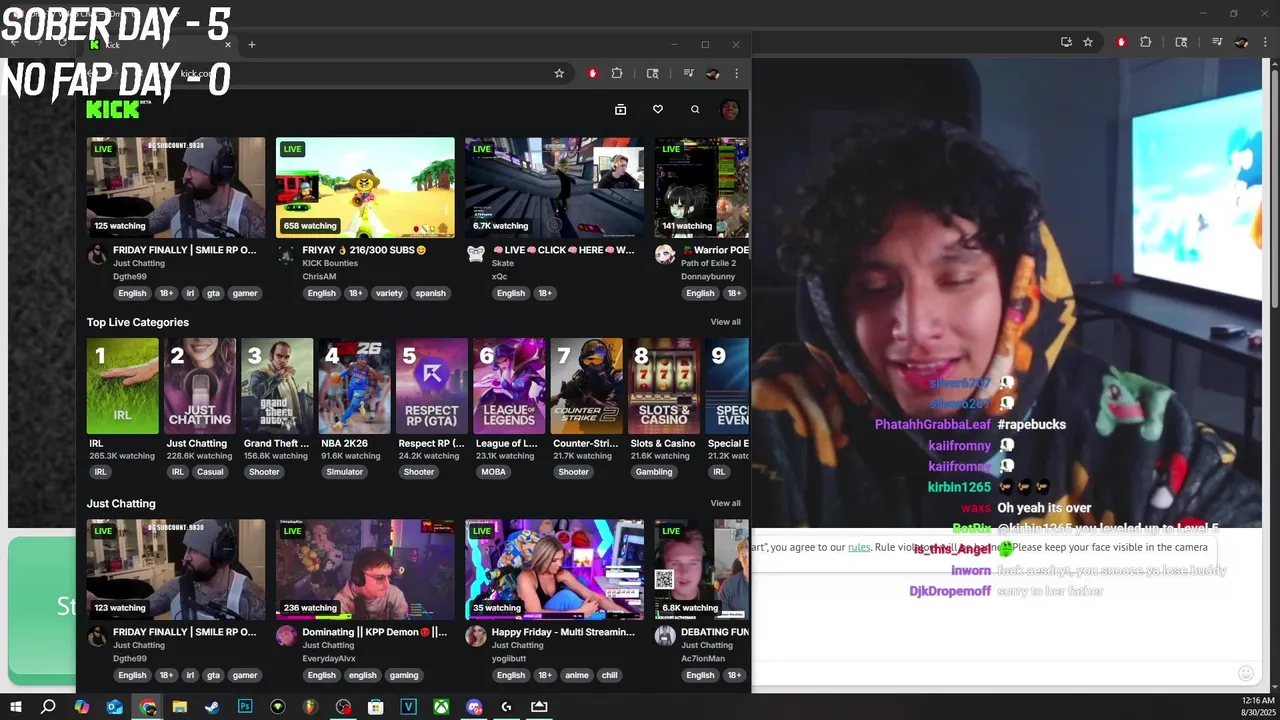Click bookmark star in background Chrome window

click(x=1088, y=42)
